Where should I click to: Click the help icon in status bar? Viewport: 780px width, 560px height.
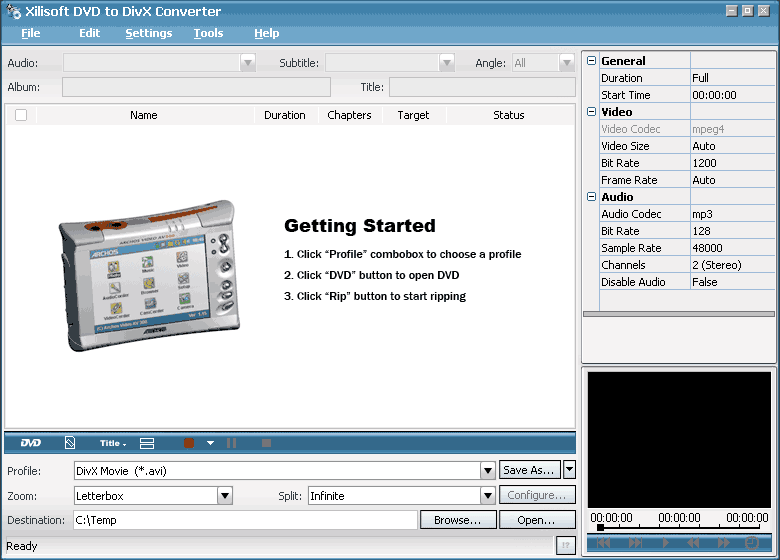coord(566,545)
